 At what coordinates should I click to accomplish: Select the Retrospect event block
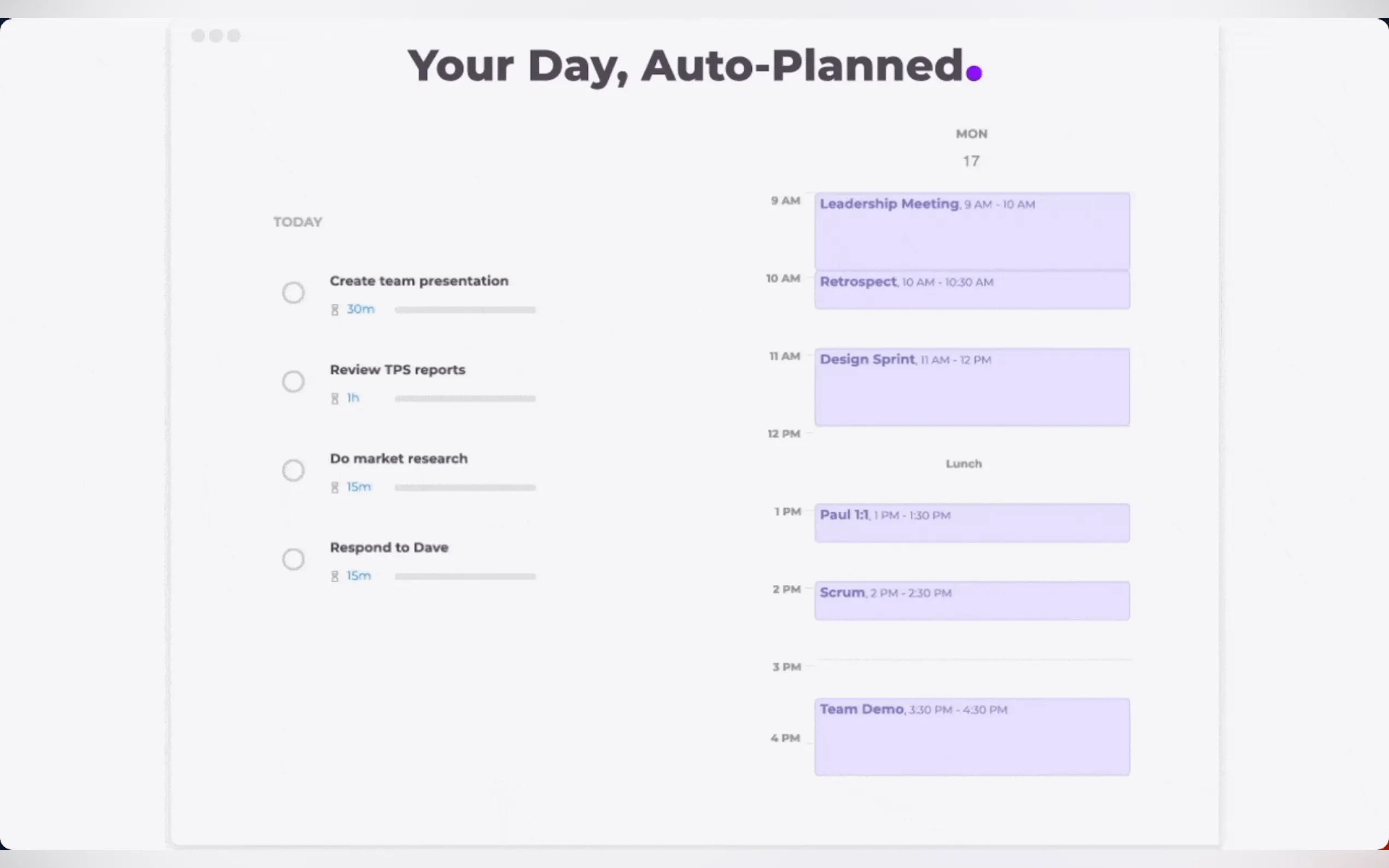[972, 290]
